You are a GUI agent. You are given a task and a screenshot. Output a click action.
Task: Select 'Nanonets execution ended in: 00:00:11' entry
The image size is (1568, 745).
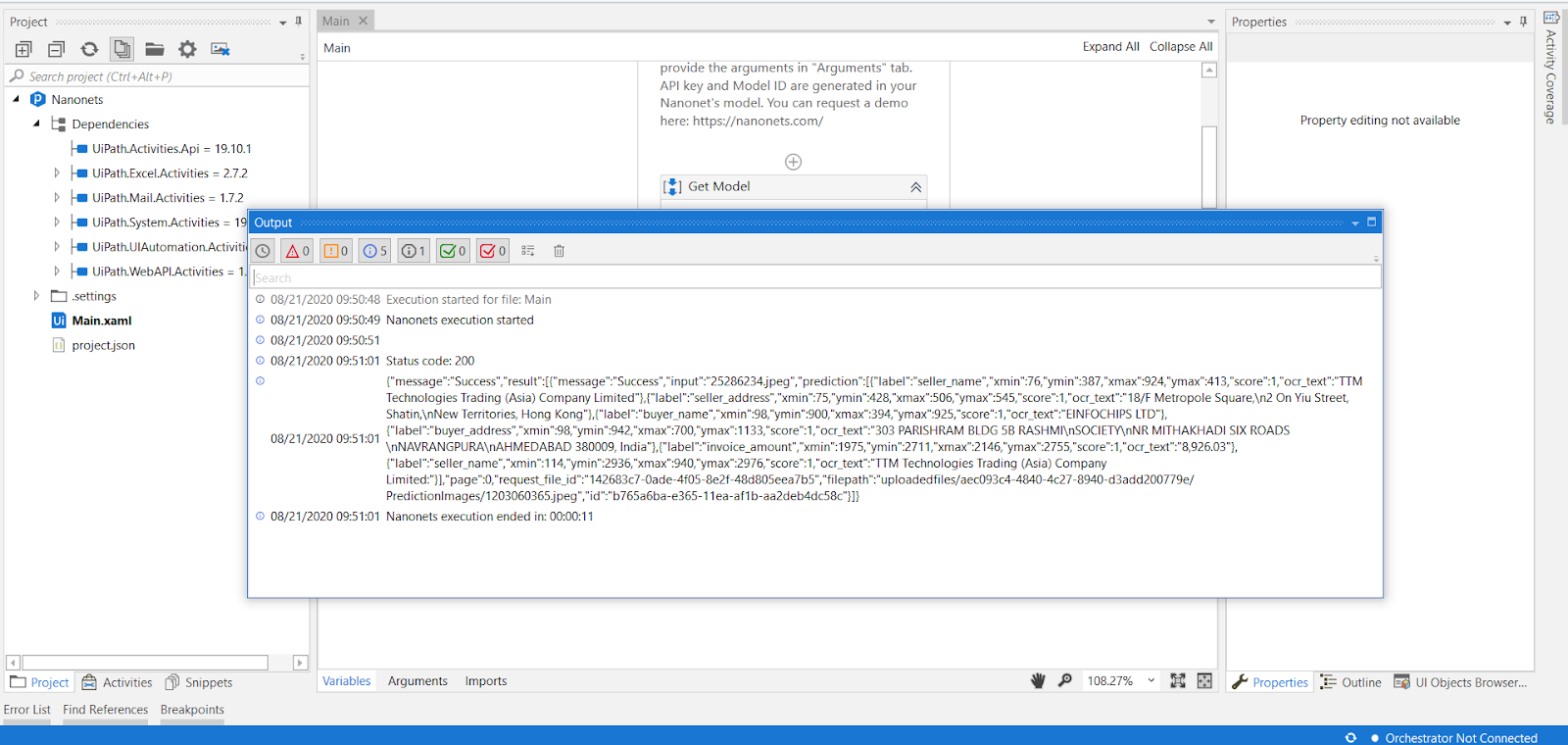coord(490,517)
